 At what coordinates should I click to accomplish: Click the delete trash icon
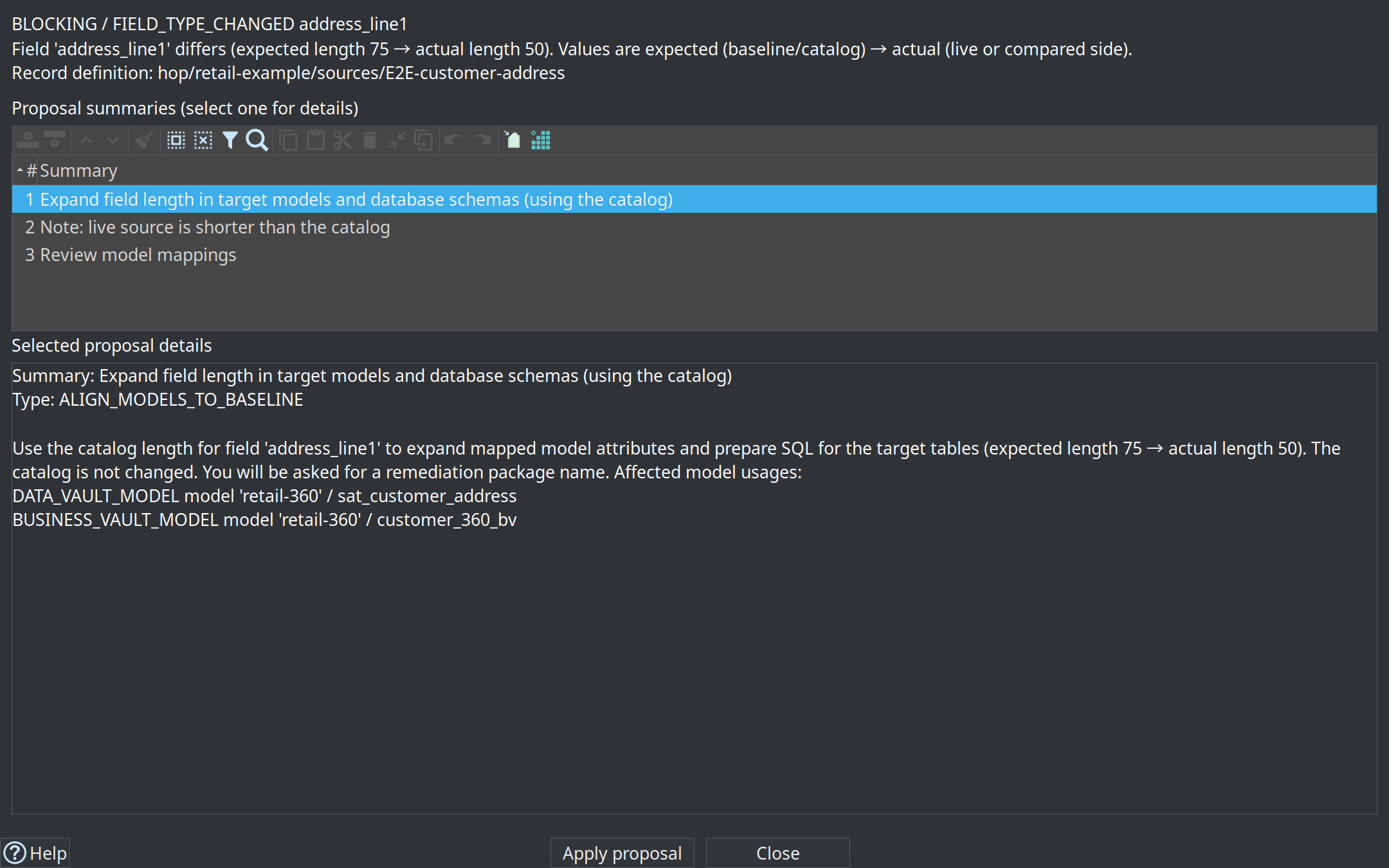click(370, 140)
